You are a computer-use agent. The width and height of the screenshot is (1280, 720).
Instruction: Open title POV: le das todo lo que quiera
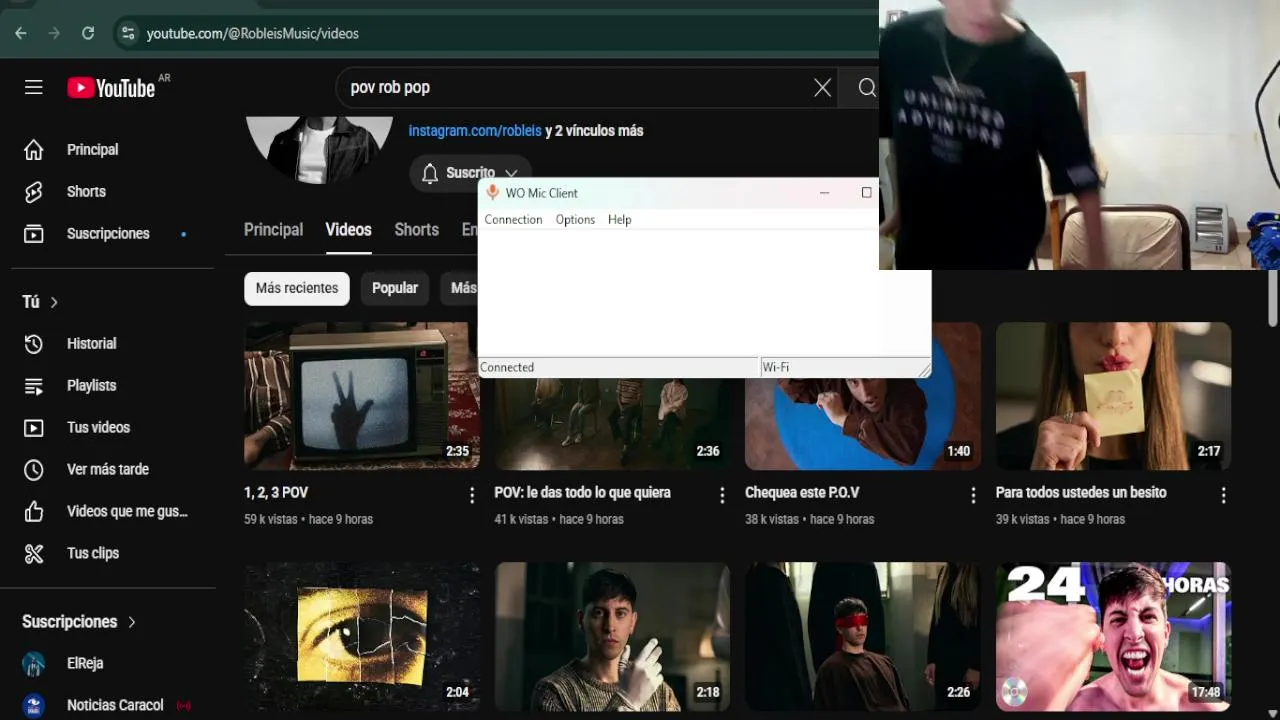tap(582, 493)
